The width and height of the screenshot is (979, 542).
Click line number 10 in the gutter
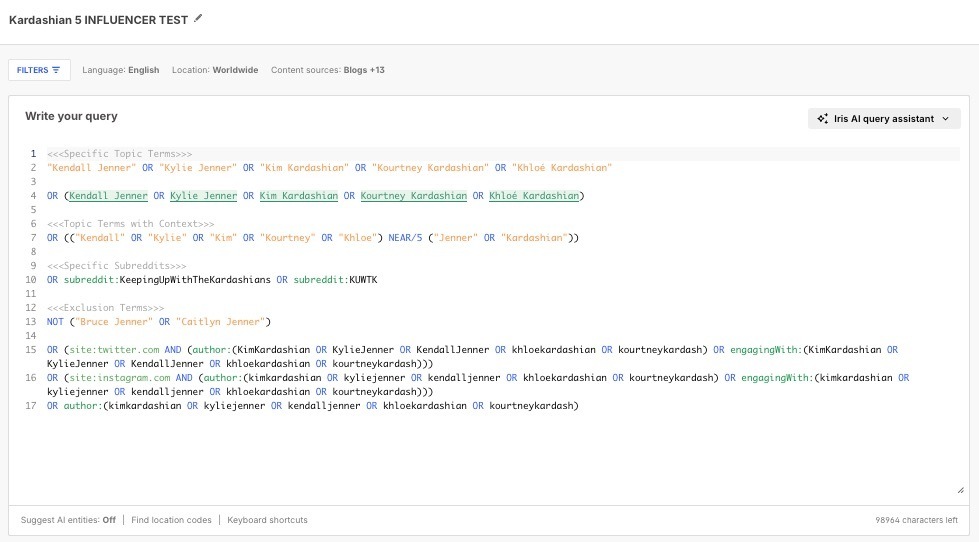point(31,280)
